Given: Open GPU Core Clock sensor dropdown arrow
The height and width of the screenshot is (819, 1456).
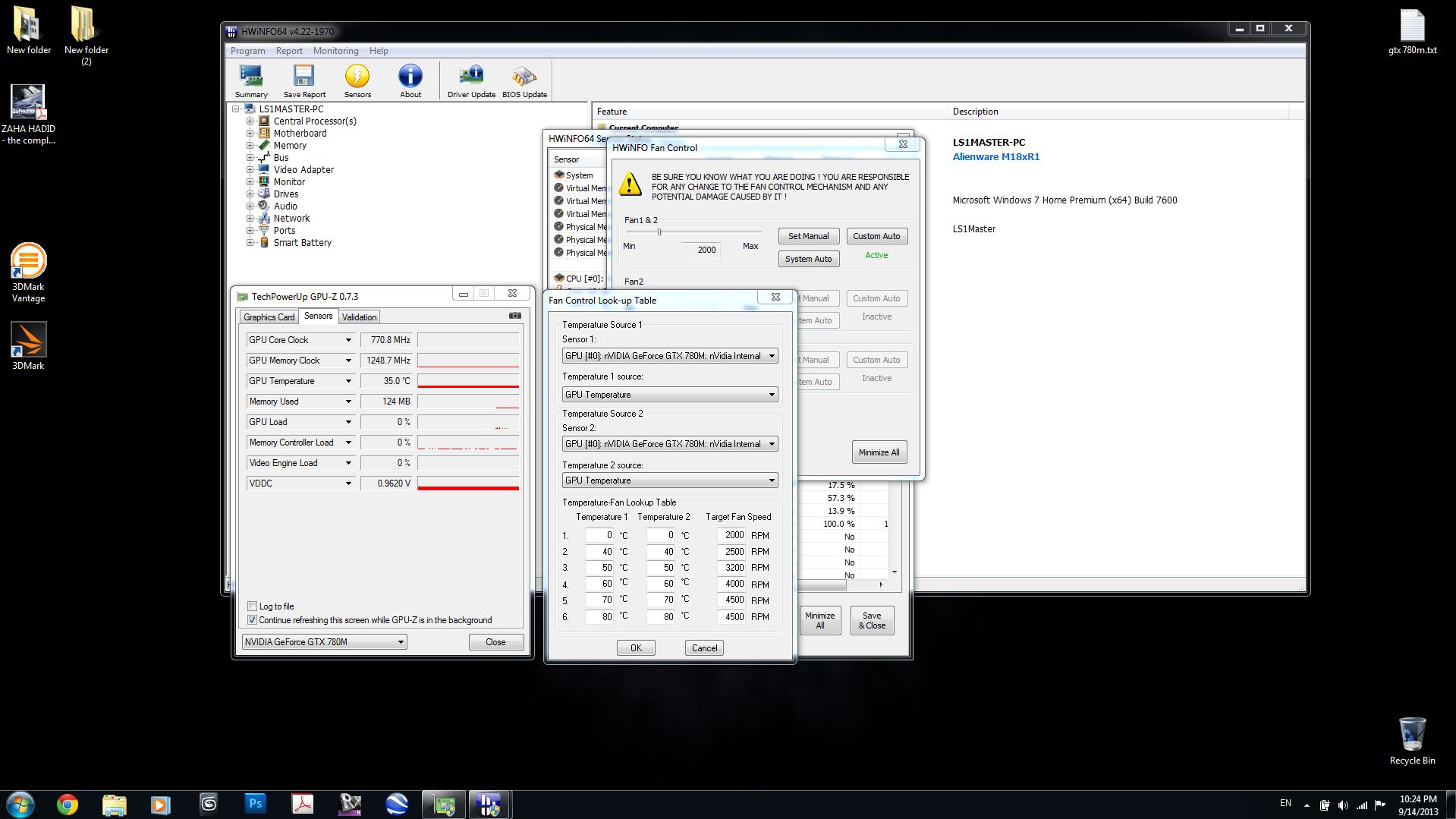Looking at the screenshot, I should (x=348, y=340).
